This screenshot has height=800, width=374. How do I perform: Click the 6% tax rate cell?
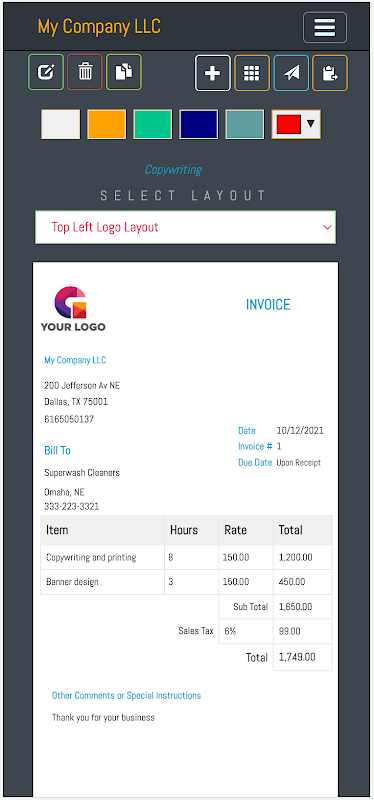(x=246, y=631)
